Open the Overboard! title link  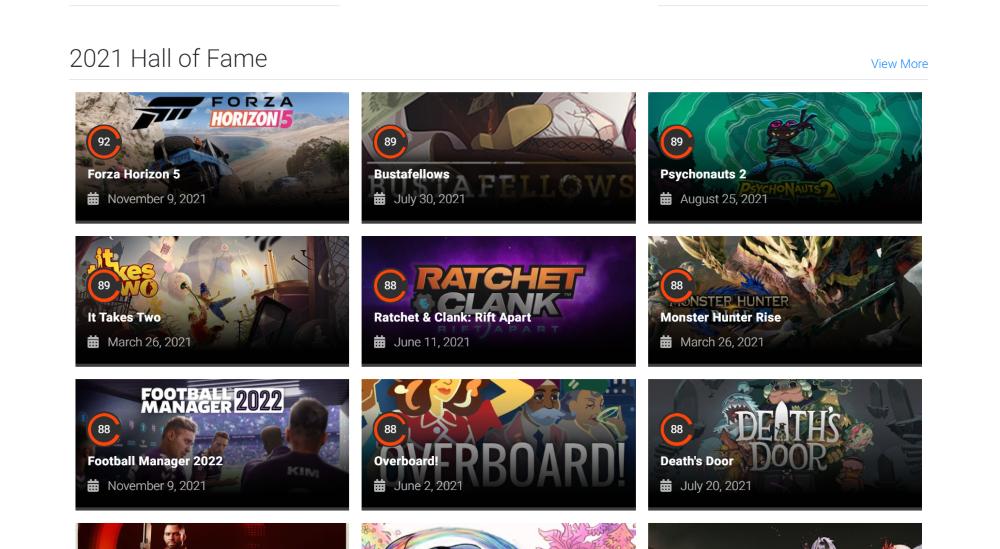[x=406, y=461]
